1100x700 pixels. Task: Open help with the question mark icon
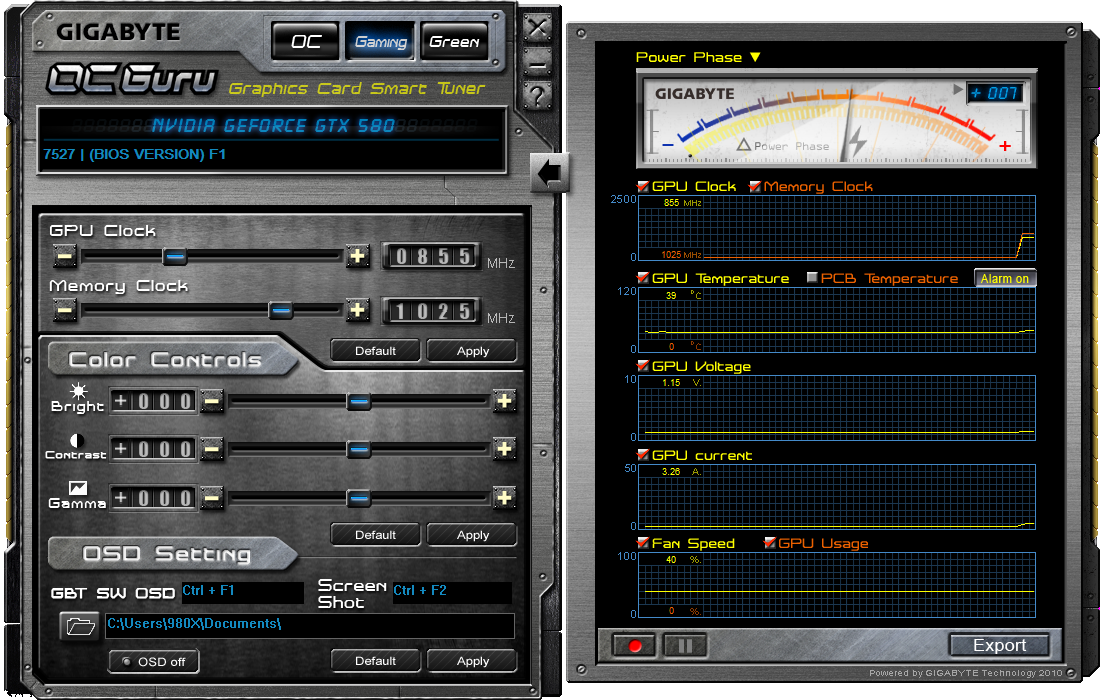[537, 95]
